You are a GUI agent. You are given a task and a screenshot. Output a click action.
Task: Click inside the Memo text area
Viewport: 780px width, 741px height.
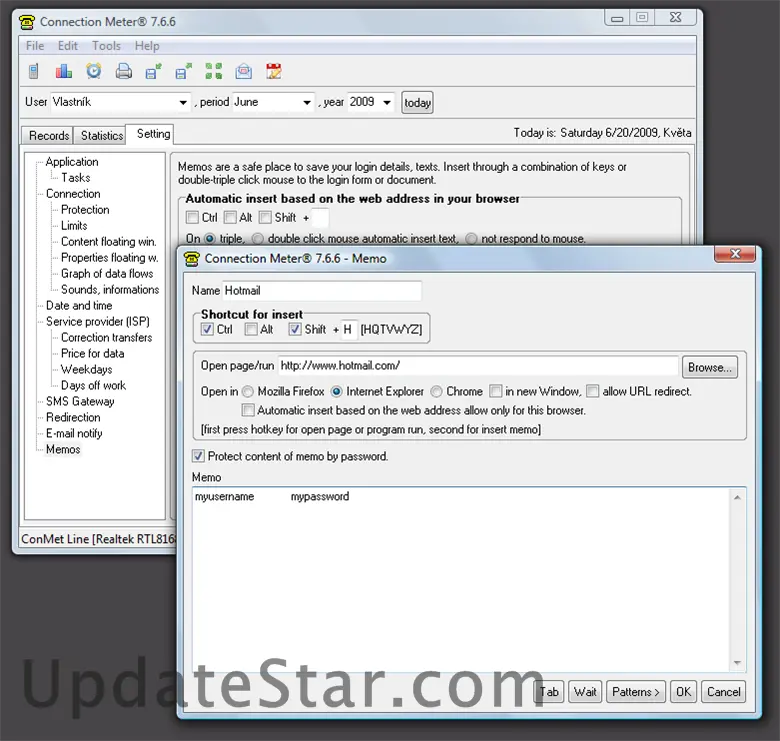tap(461, 580)
